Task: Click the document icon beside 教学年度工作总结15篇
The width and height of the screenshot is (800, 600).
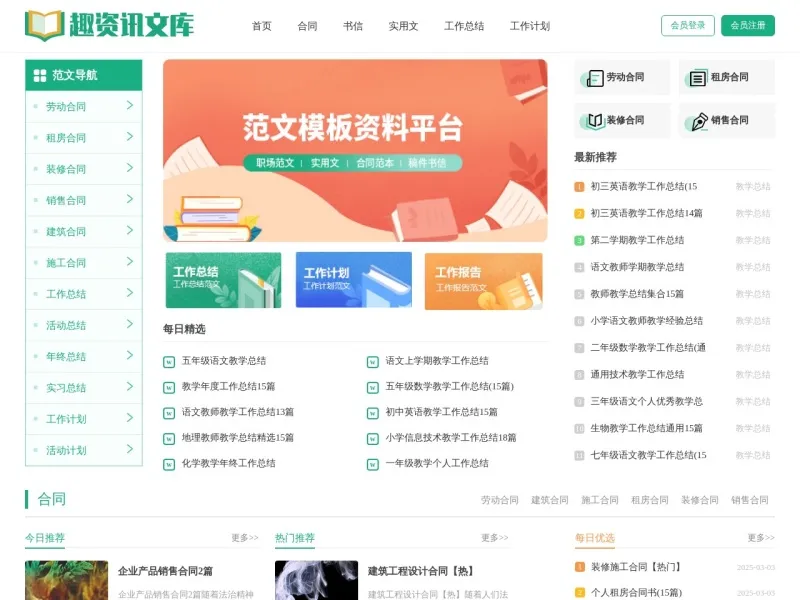Action: click(x=169, y=387)
